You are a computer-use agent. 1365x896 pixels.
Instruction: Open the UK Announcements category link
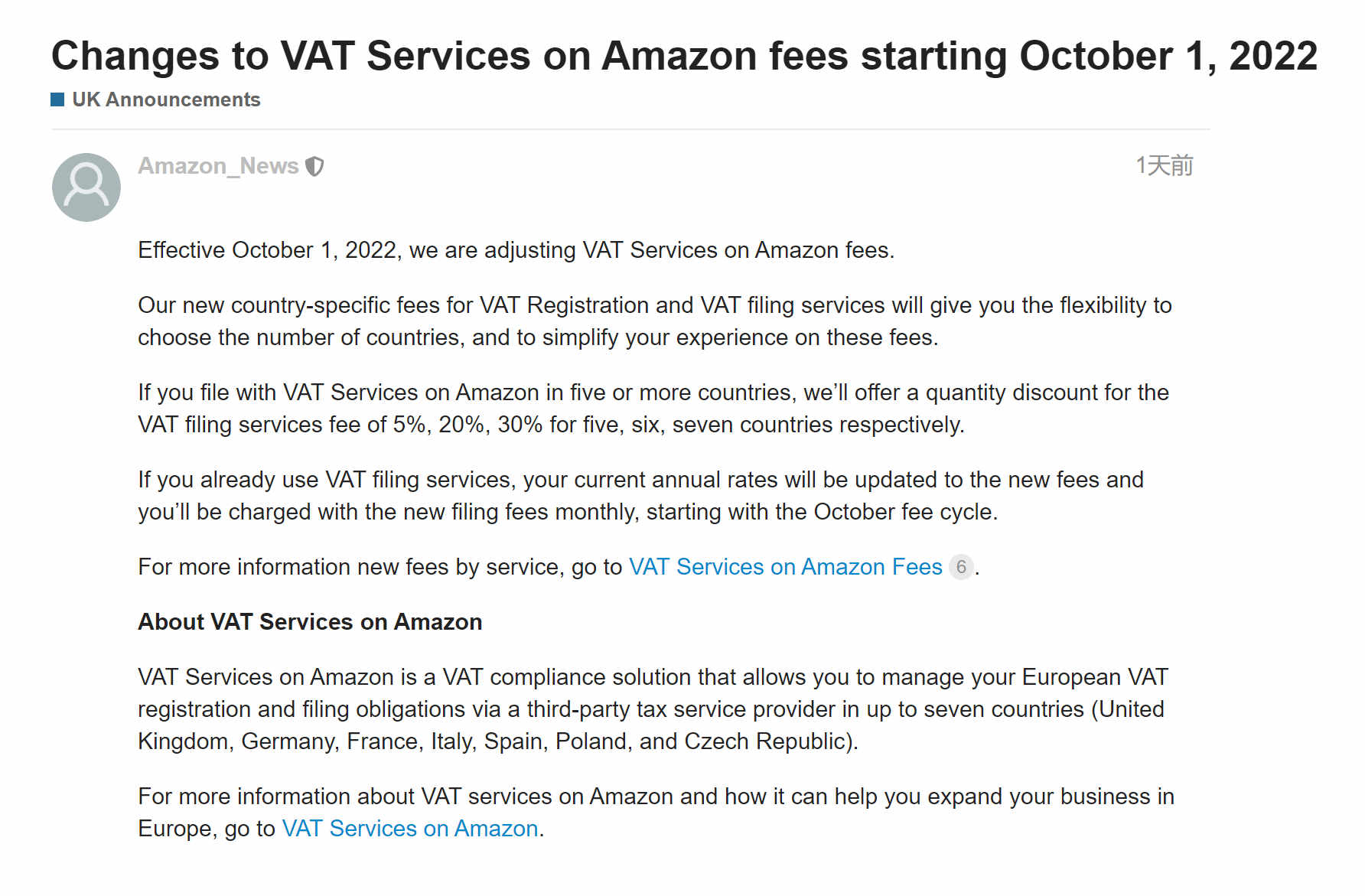[166, 99]
